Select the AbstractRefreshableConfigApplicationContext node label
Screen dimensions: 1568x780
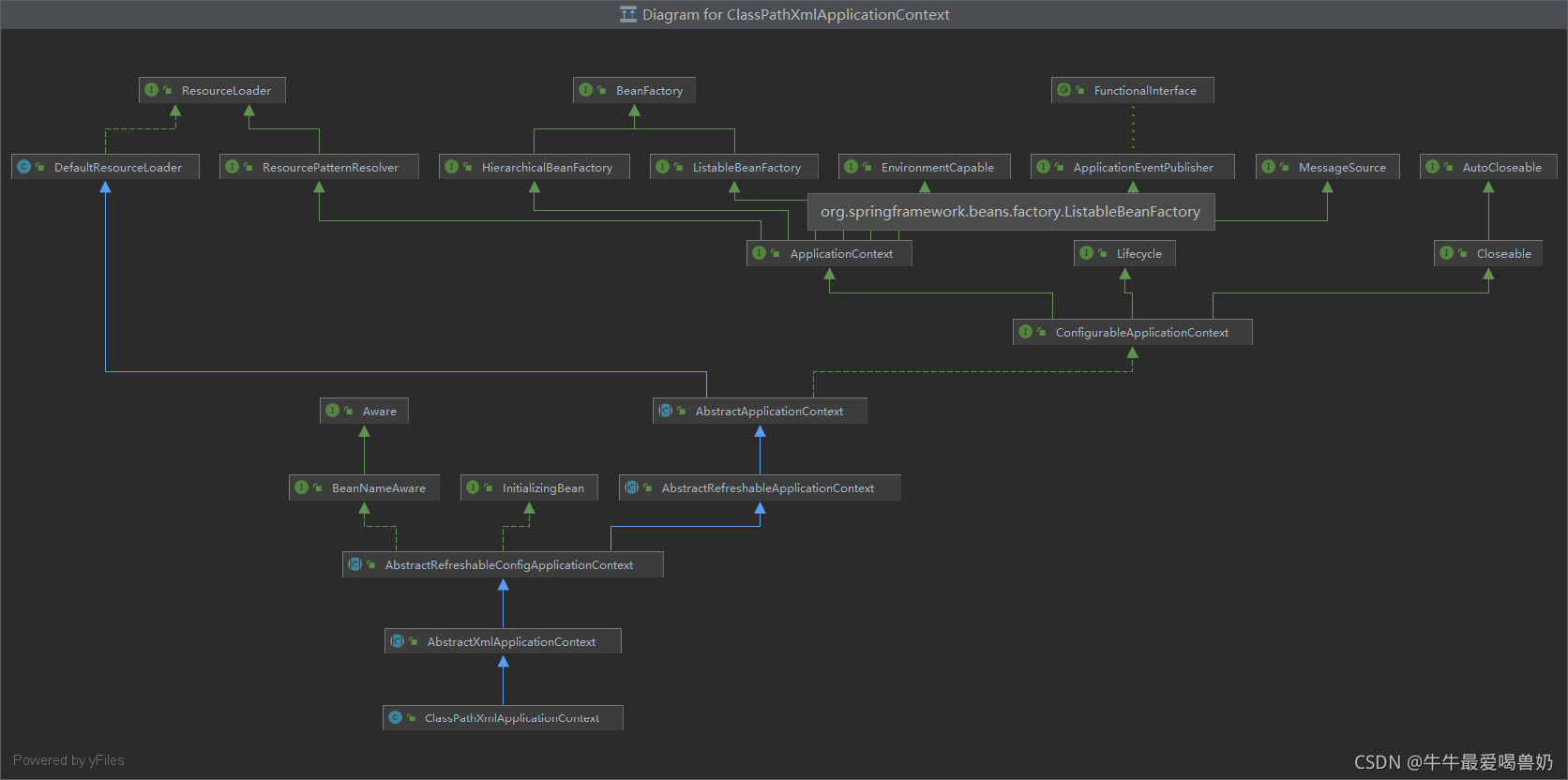click(x=509, y=565)
